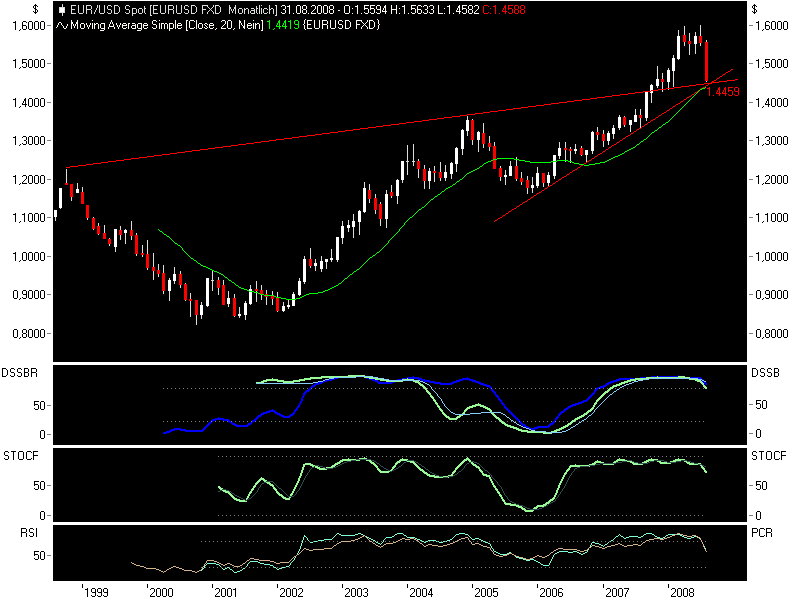This screenshot has width=800, height=600.
Task: Select the high value H:1.5633
Action: point(412,10)
